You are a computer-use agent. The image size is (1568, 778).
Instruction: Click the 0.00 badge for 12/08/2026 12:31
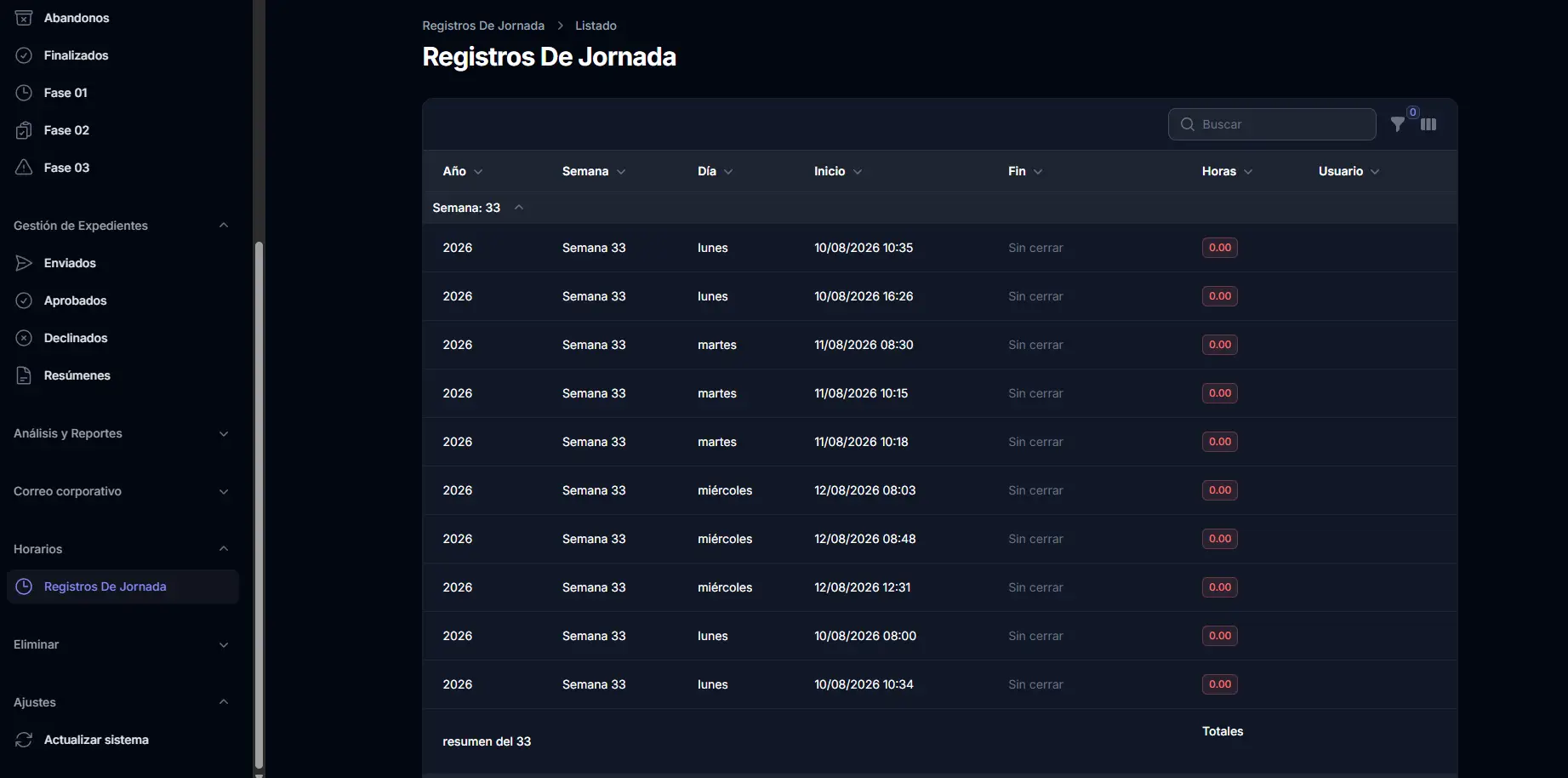coord(1220,587)
